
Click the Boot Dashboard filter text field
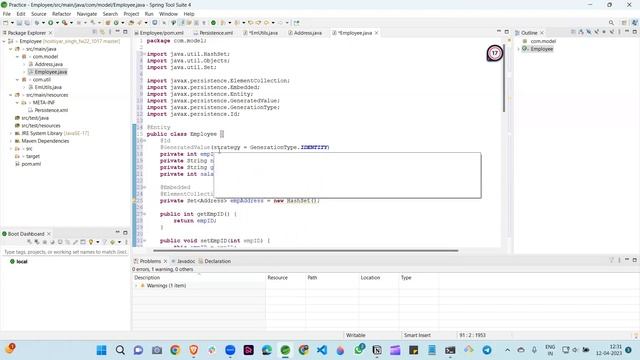(x=65, y=252)
